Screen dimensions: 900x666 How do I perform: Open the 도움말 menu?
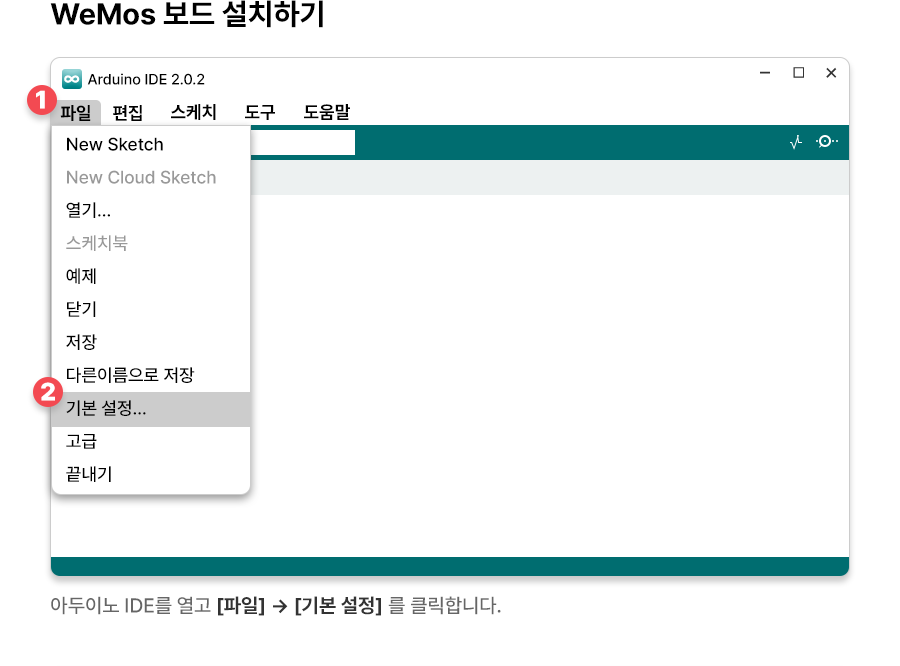pos(326,112)
